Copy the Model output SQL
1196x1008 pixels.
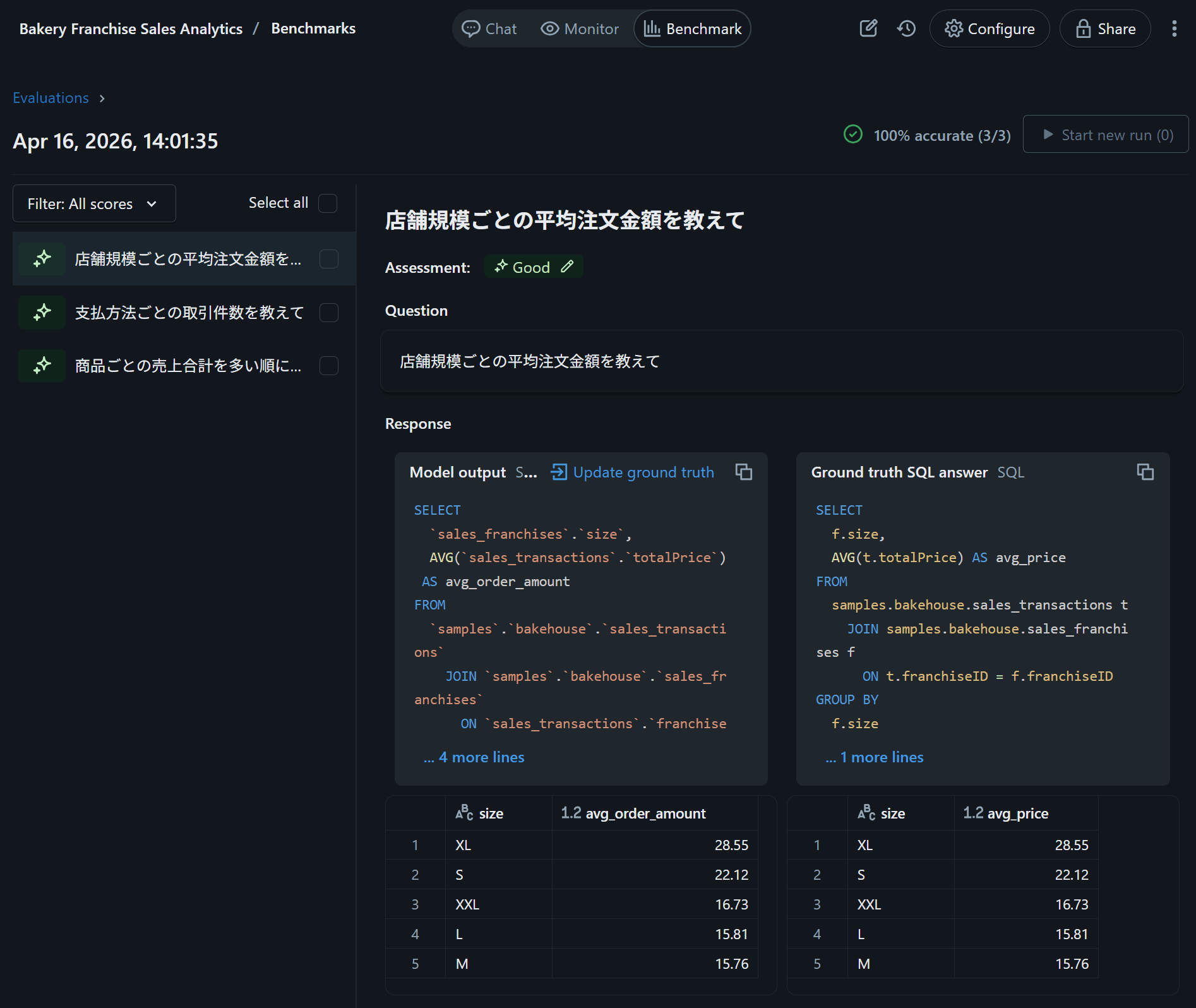pos(743,472)
